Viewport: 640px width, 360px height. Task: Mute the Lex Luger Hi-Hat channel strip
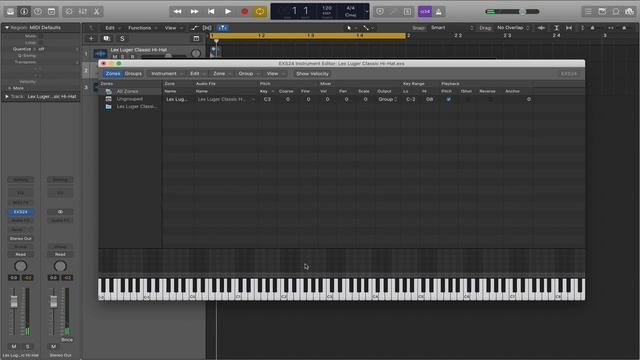click(14, 347)
